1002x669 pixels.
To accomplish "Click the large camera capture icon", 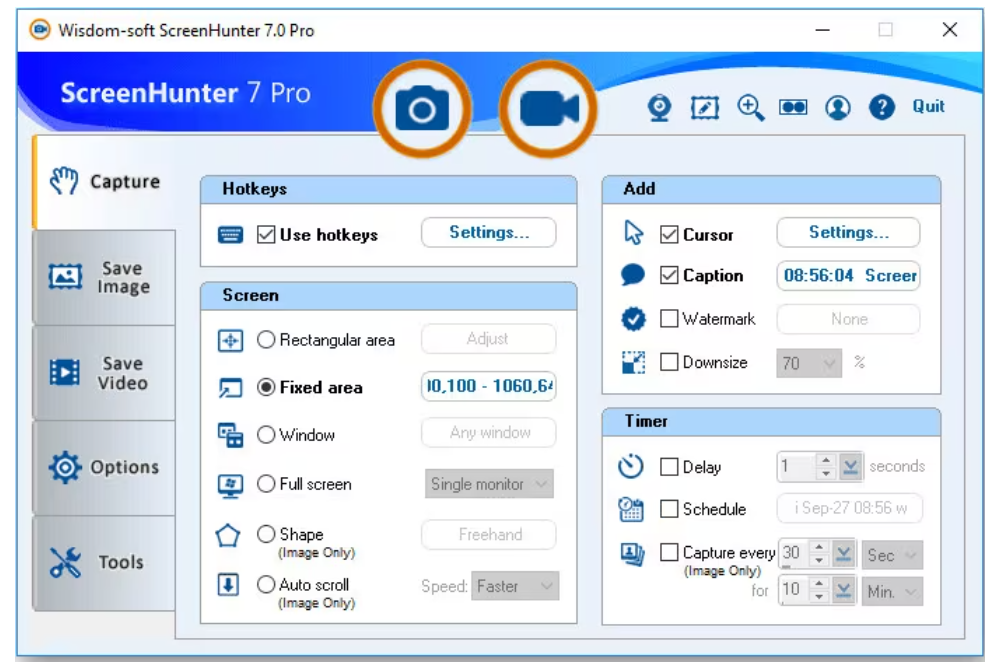I will point(422,109).
